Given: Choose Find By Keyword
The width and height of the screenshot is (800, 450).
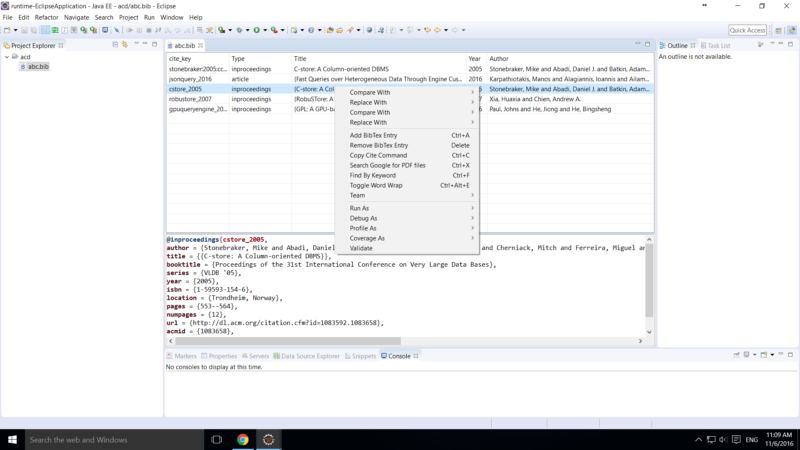Looking at the screenshot, I should (409, 175).
